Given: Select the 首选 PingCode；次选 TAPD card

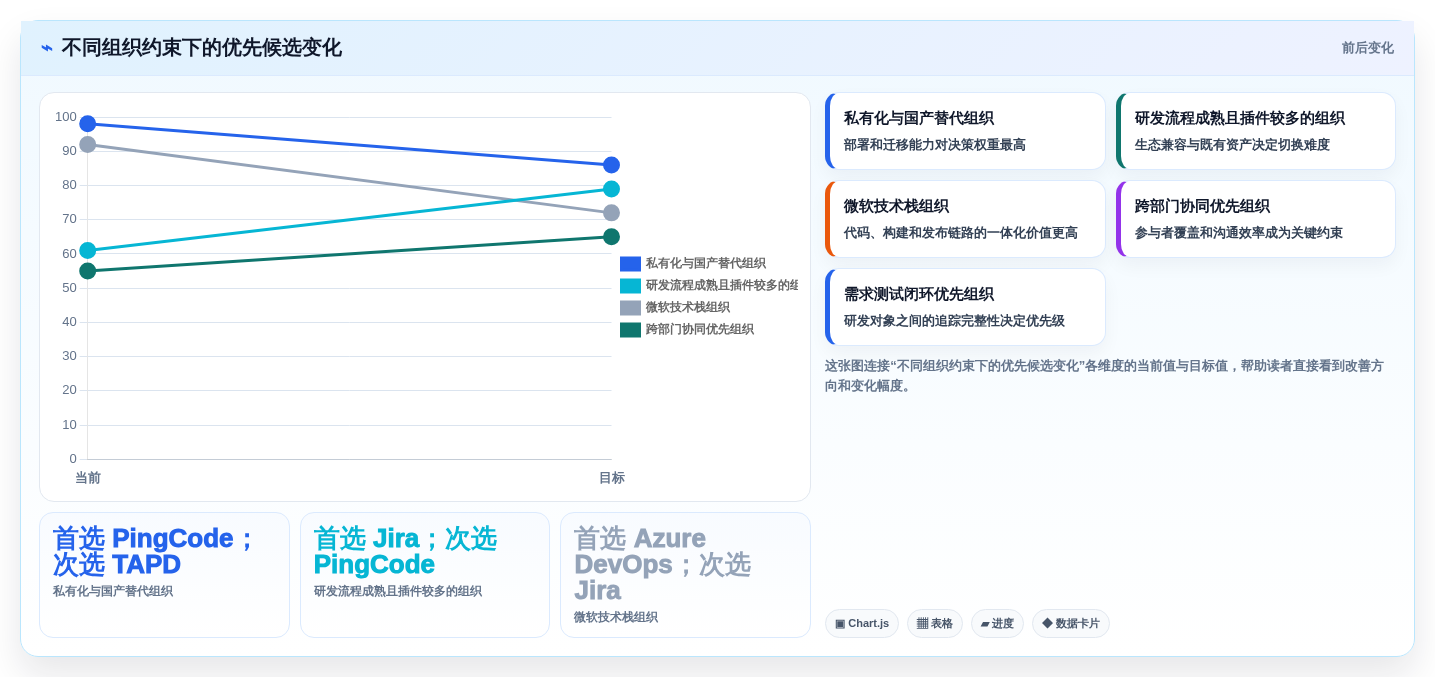Looking at the screenshot, I should (x=164, y=575).
